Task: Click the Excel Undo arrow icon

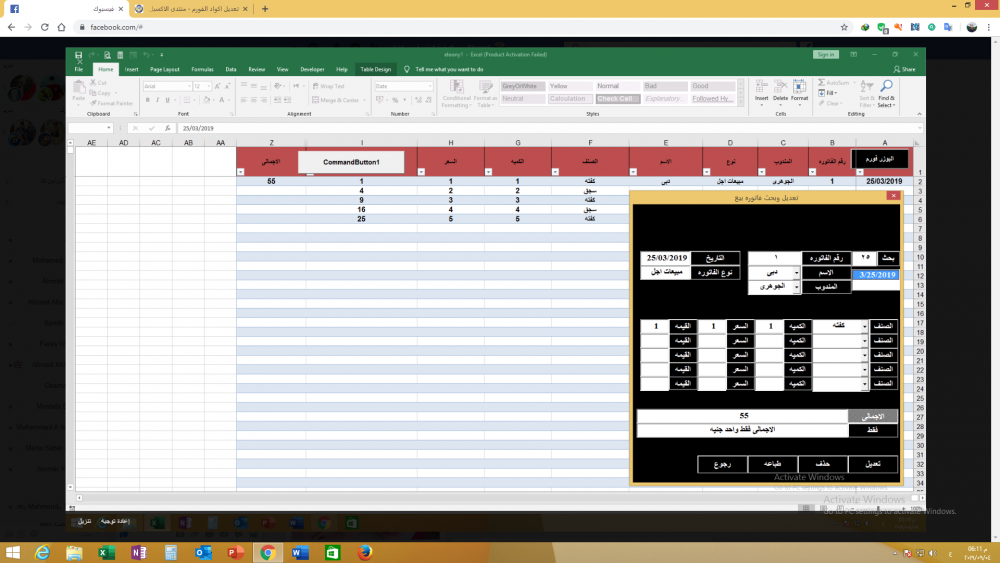Action: point(146,55)
